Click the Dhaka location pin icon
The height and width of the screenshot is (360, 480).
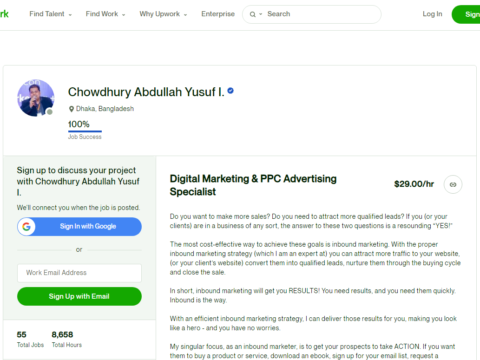[71, 109]
